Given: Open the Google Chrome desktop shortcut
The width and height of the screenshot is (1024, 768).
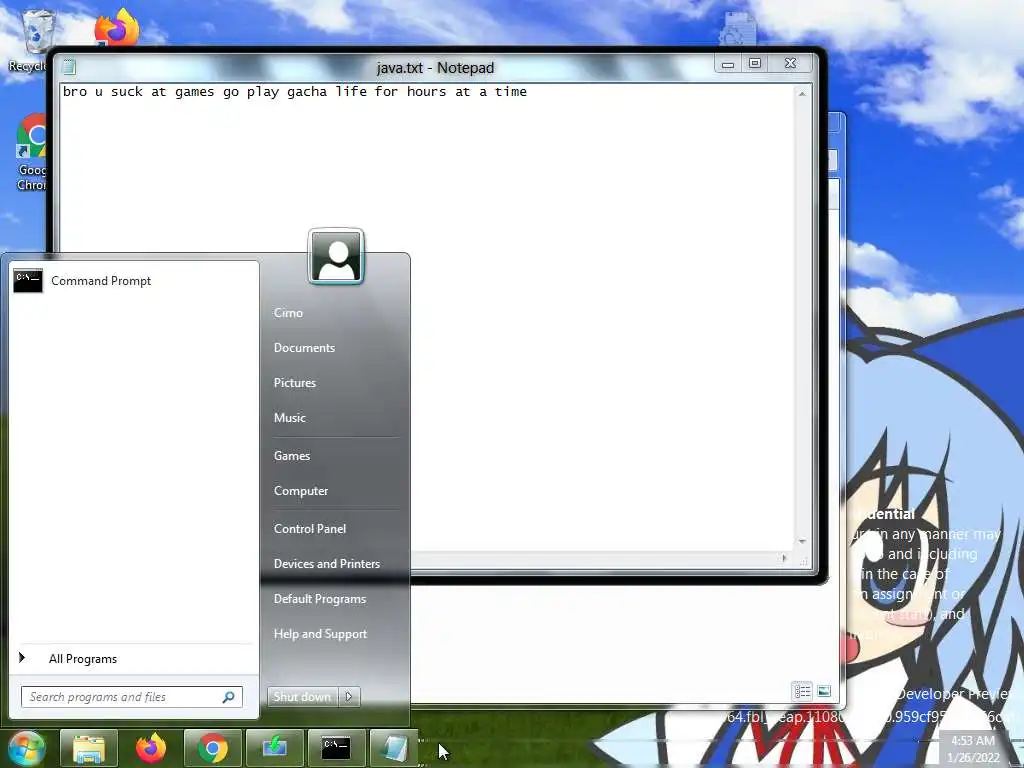Looking at the screenshot, I should pos(31,152).
